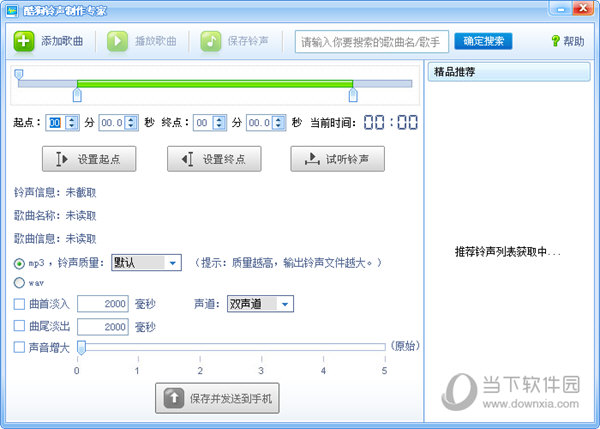600x429 pixels.
Task: Click the start minutes spinner arrows
Action: click(72, 123)
